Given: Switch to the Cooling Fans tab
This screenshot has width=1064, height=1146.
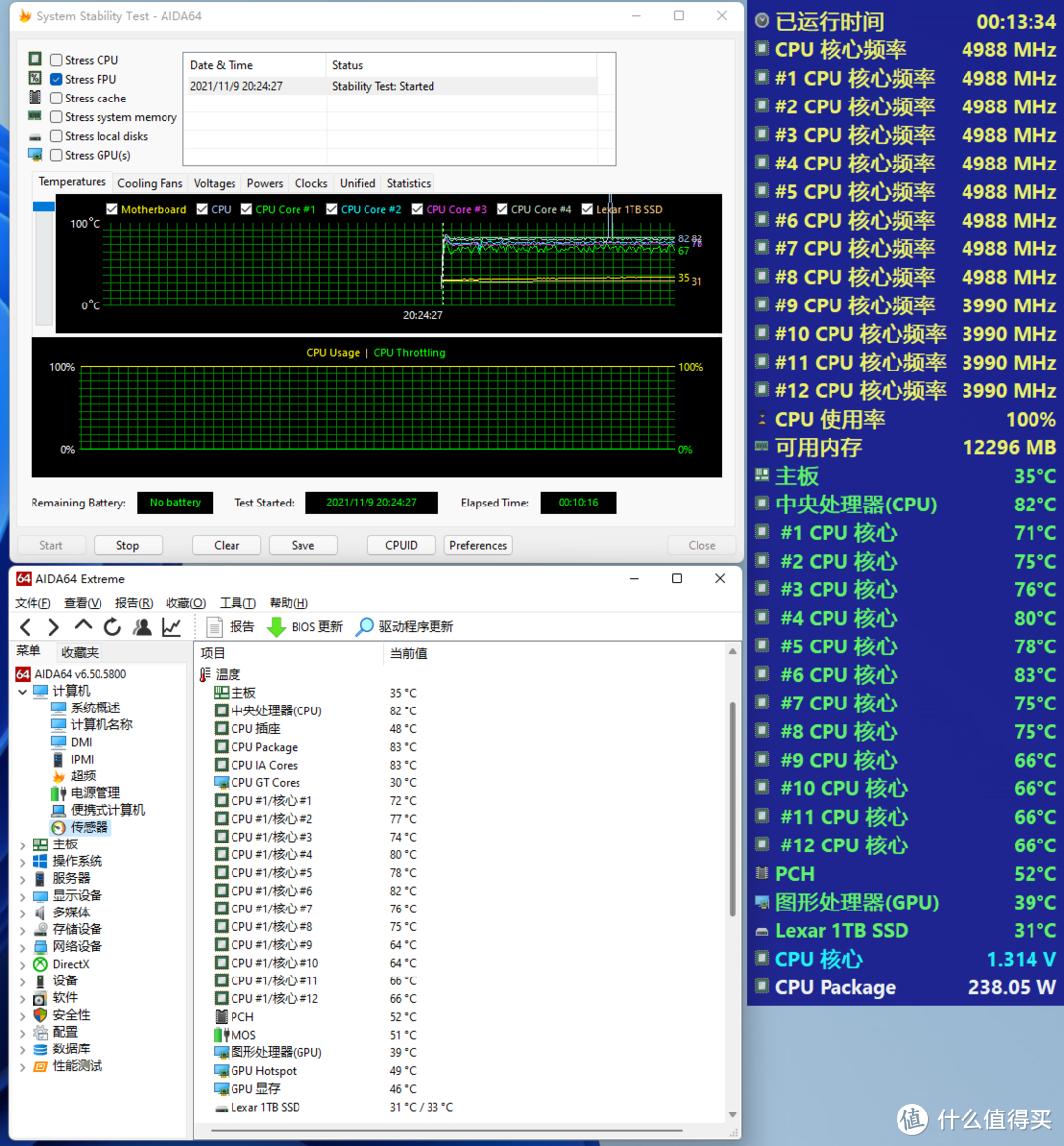Looking at the screenshot, I should pos(150,183).
